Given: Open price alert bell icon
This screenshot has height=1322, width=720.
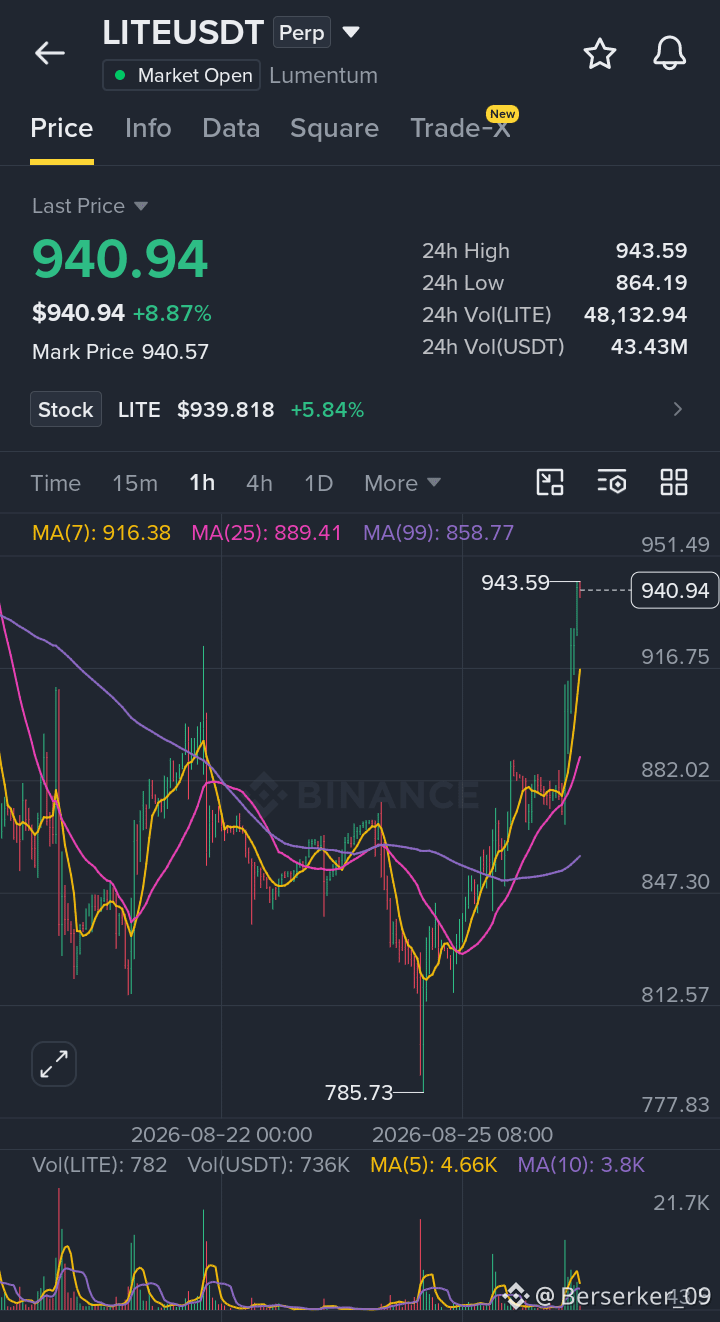Looking at the screenshot, I should pos(669,53).
